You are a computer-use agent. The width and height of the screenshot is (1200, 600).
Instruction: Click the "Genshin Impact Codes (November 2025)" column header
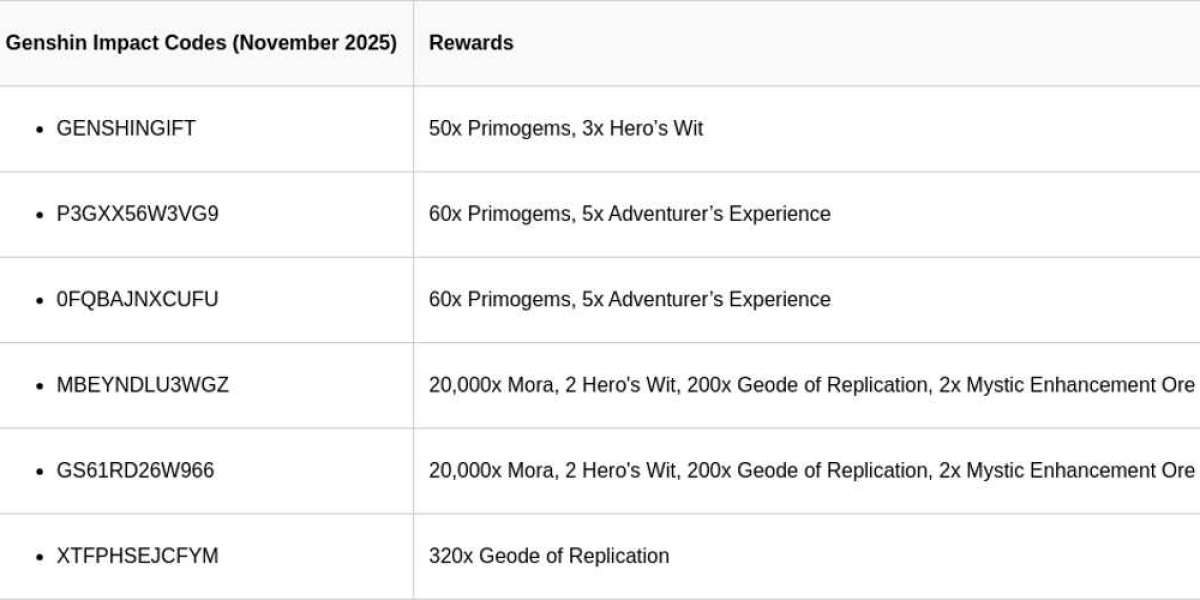coord(201,43)
